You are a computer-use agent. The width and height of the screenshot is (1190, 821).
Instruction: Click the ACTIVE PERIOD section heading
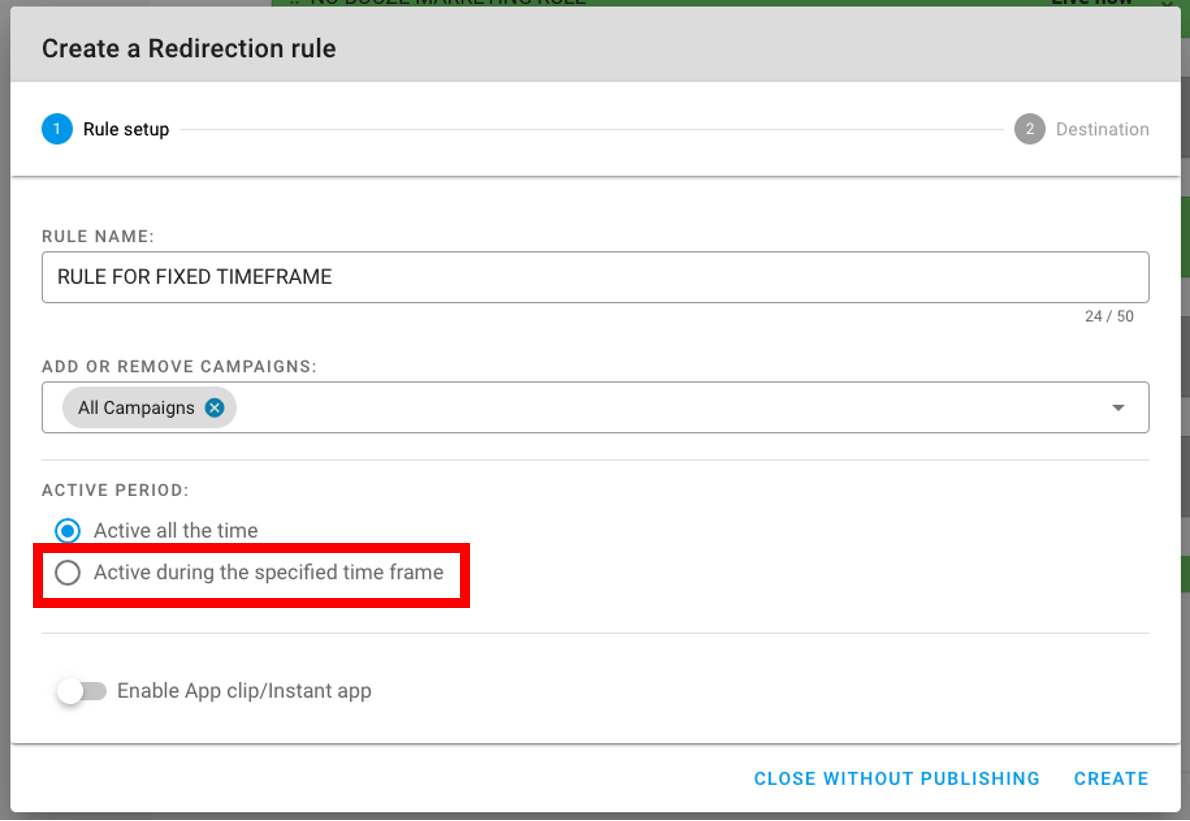[x=115, y=491]
